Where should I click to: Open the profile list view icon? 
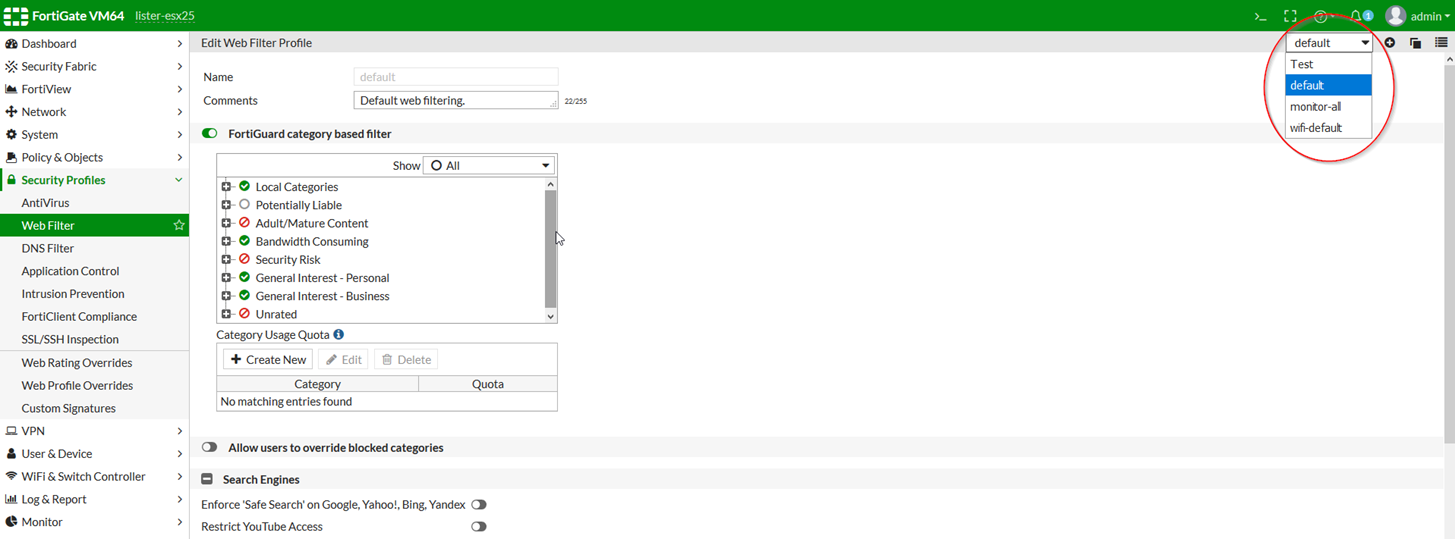(x=1441, y=43)
